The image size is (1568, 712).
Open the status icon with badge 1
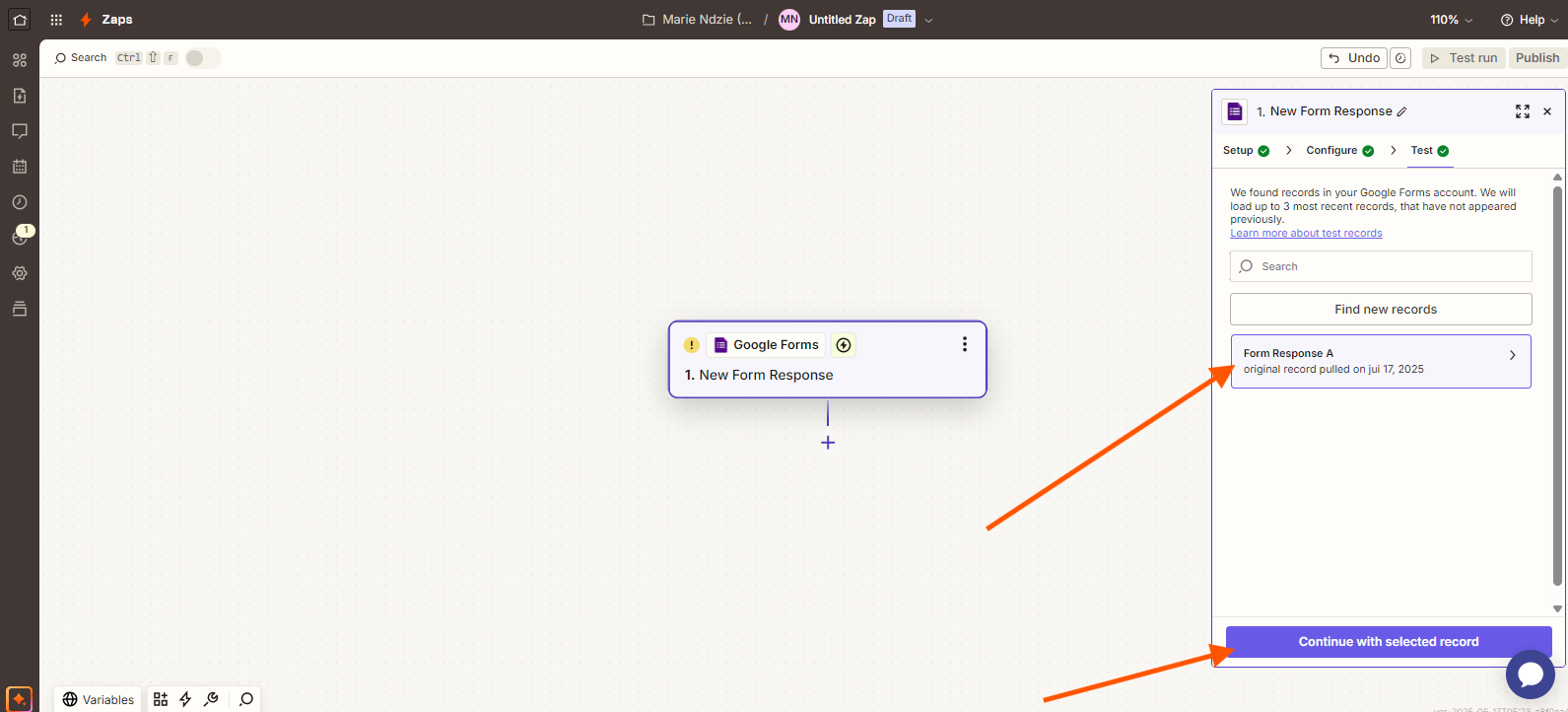[20, 237]
